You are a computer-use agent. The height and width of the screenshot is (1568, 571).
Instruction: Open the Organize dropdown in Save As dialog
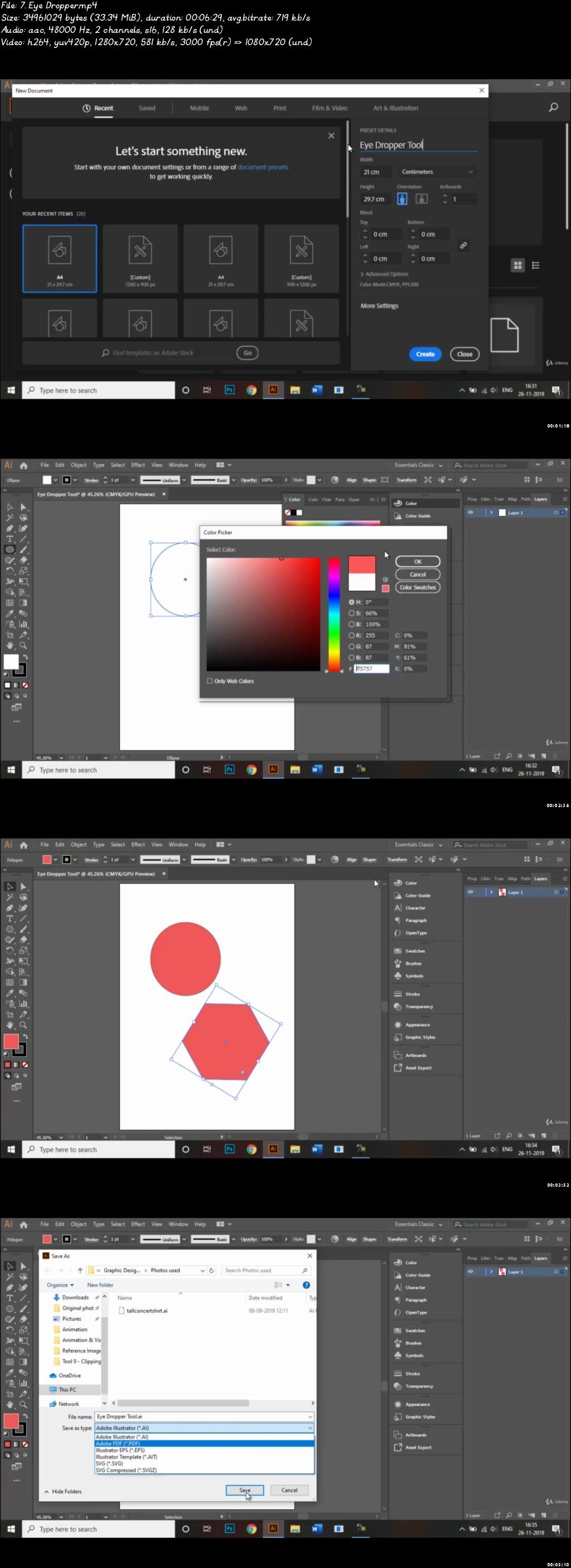click(x=60, y=1285)
